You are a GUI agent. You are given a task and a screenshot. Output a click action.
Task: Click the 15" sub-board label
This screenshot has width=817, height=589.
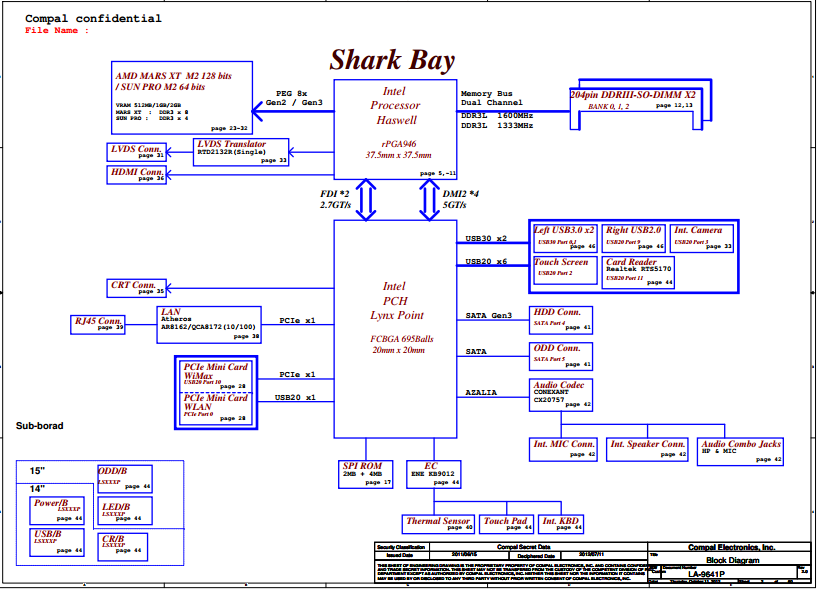[37, 471]
